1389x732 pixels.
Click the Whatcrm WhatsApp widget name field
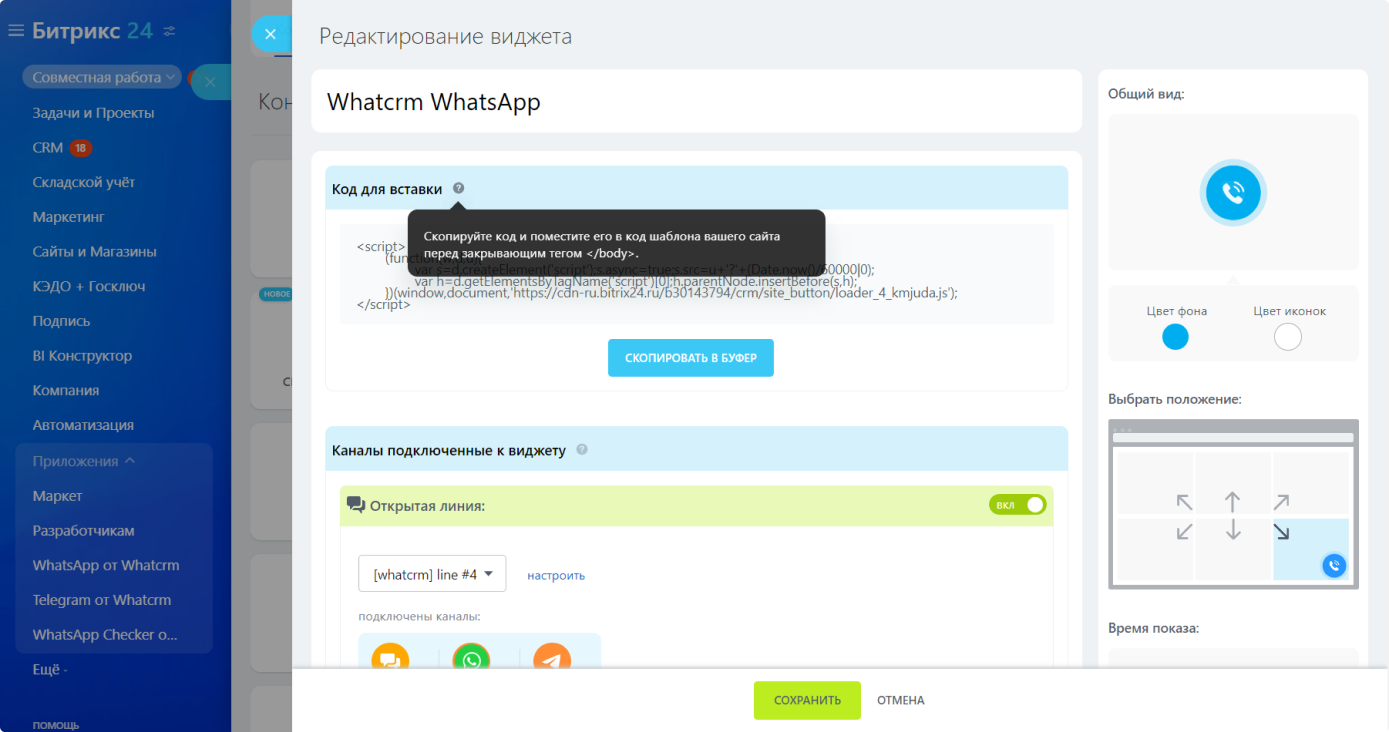coord(697,101)
